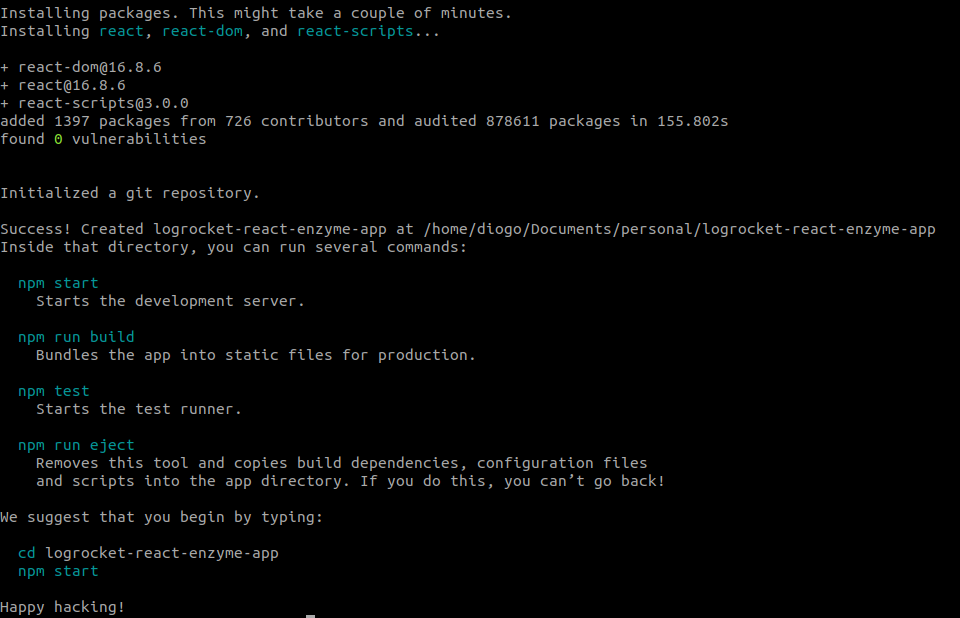
Task: Click the 'react-dom' package name in cyan
Action: [x=202, y=31]
